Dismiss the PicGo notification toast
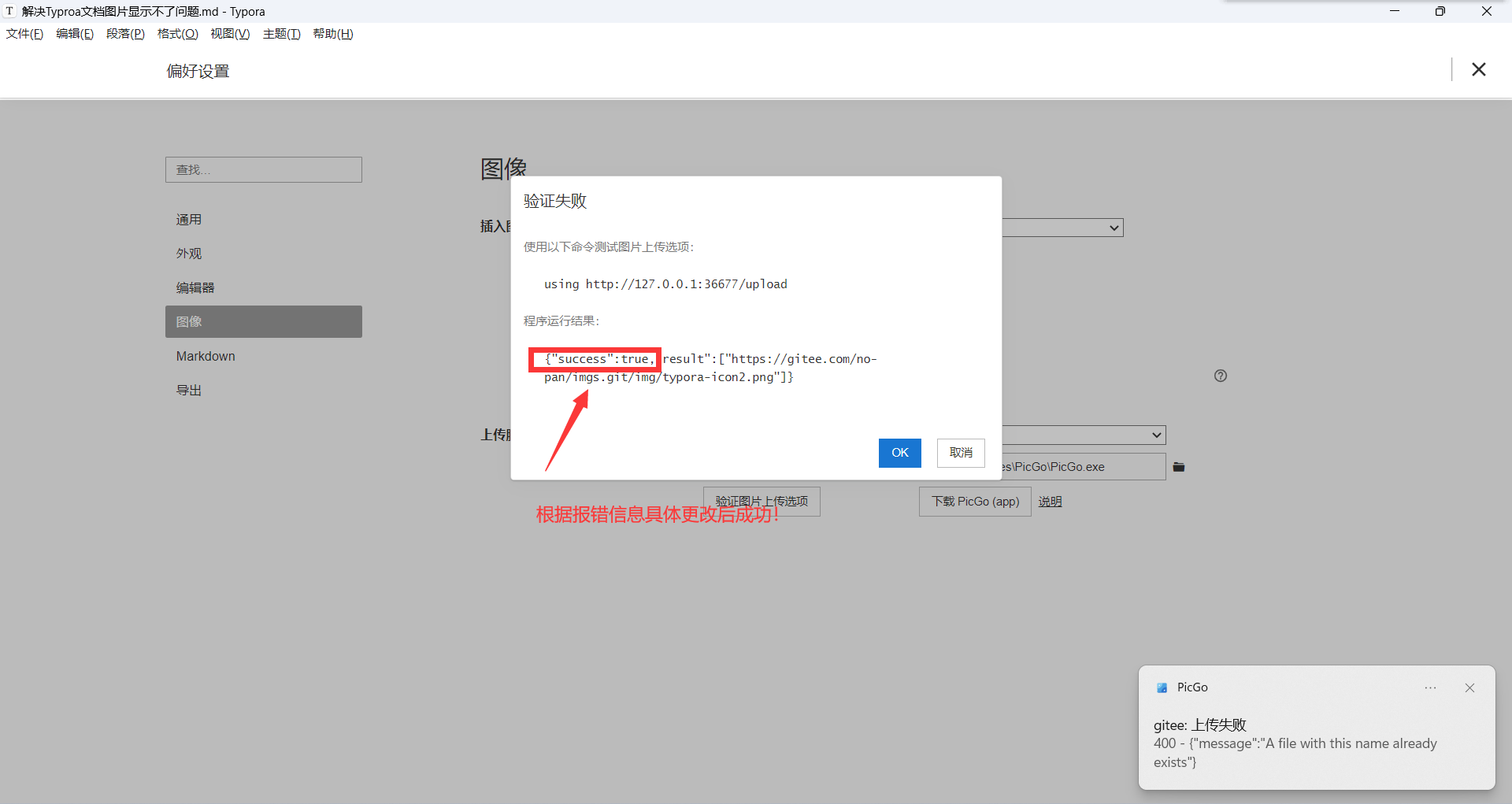Screen dimensions: 1512x804 click(1469, 687)
